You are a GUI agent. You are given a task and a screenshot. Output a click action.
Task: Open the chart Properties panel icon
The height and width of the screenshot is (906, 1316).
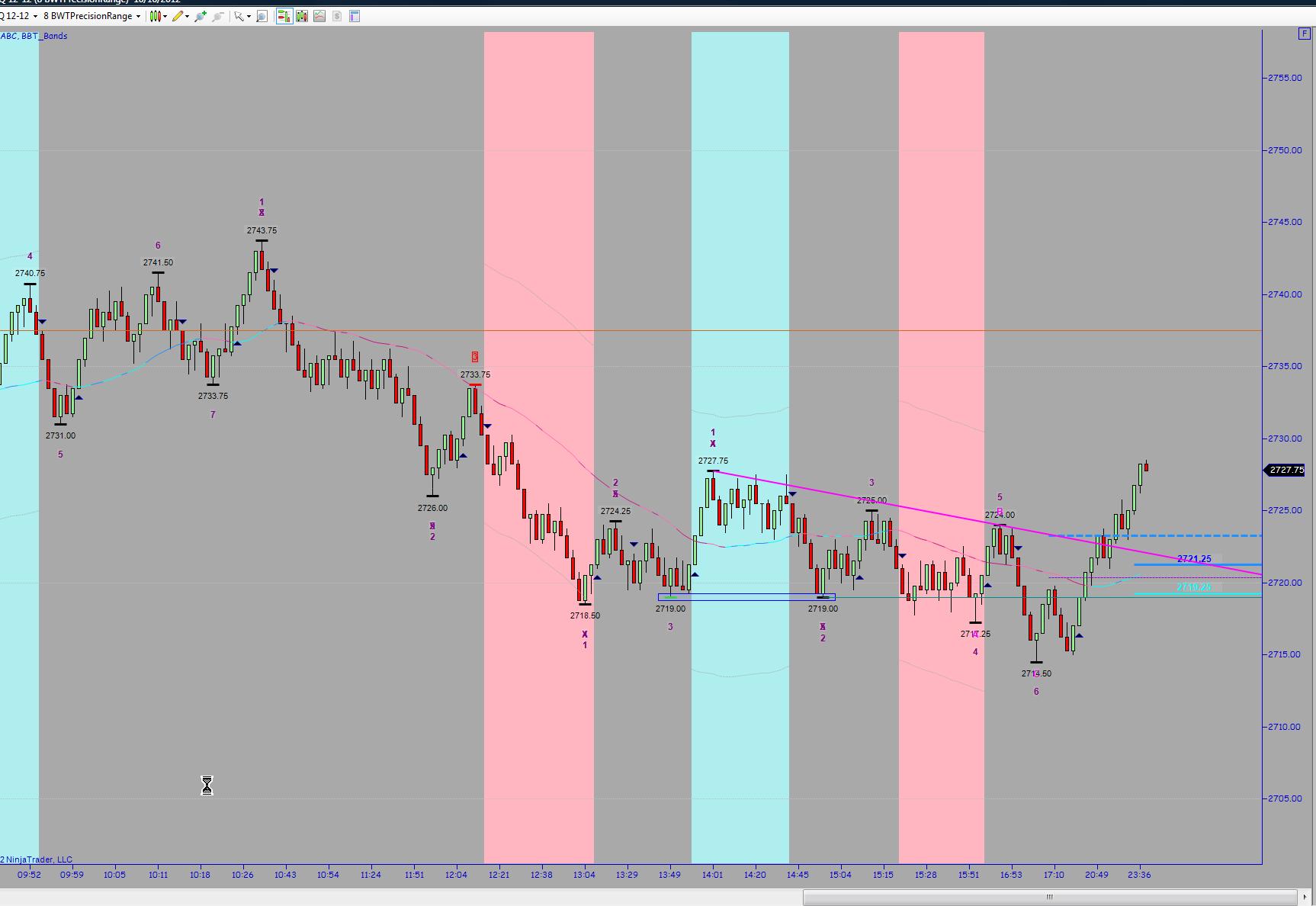355,16
